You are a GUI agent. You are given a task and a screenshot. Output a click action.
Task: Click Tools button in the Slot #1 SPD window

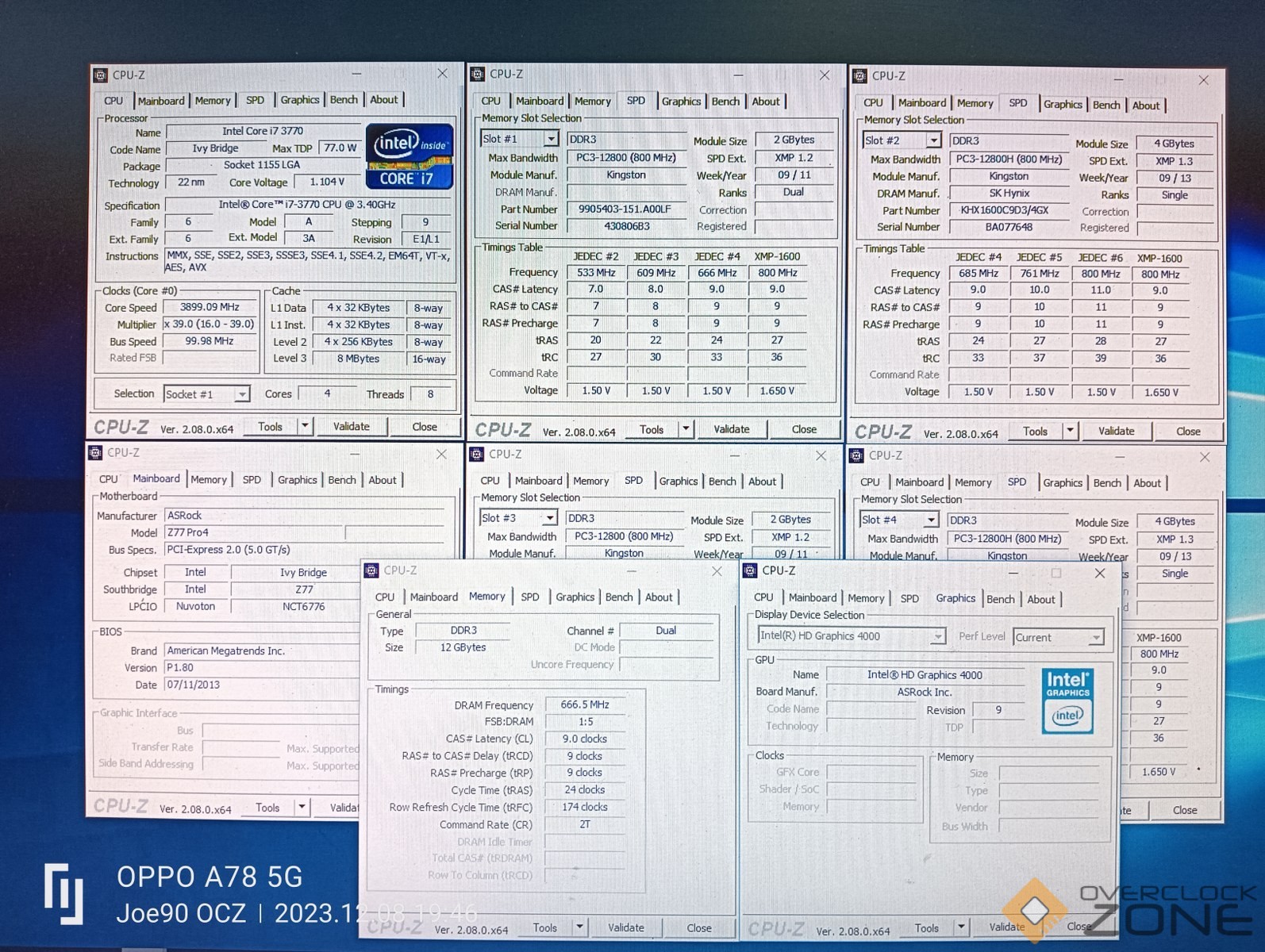coord(652,429)
